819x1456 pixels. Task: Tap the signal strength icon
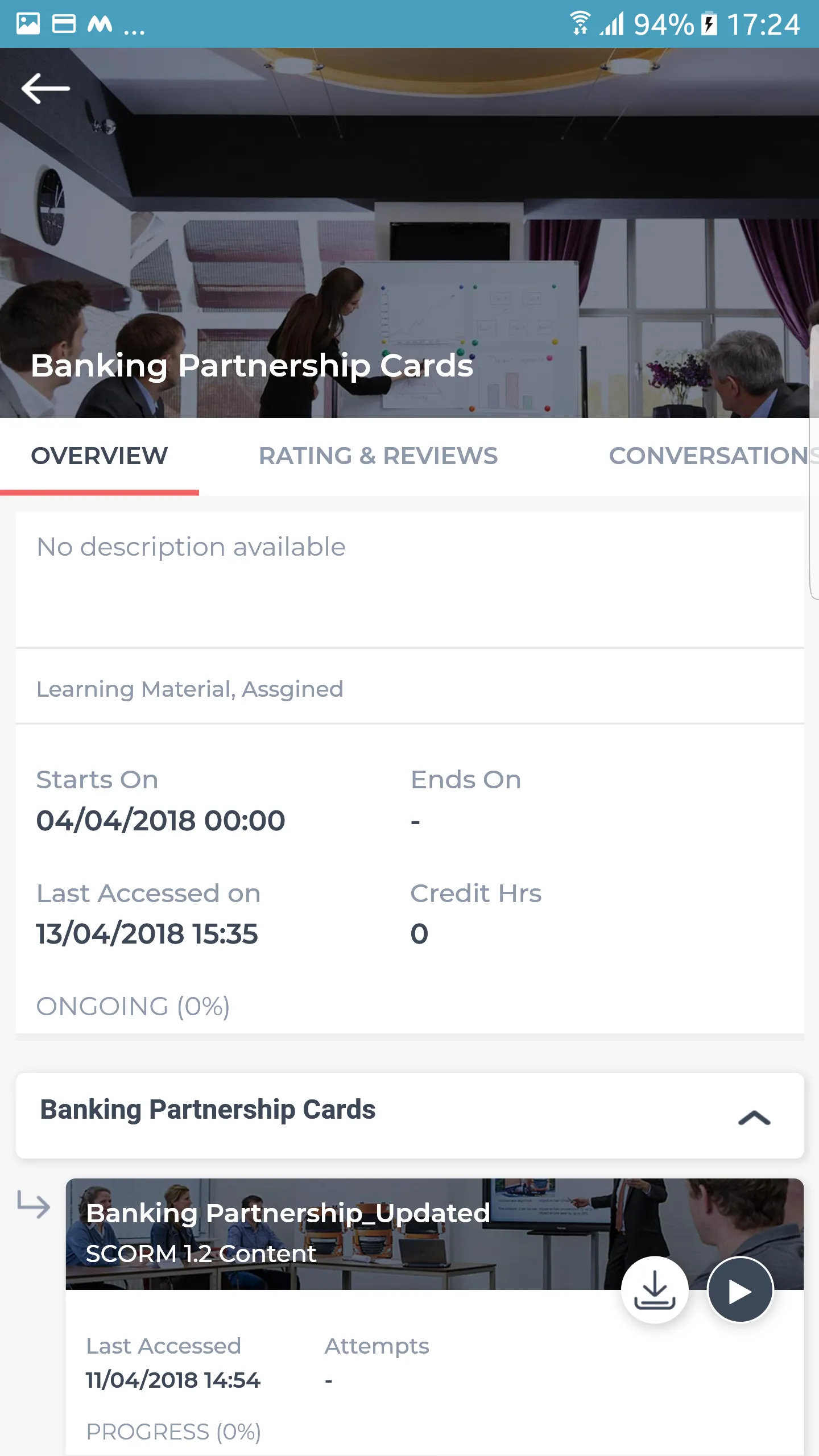pyautogui.click(x=612, y=24)
